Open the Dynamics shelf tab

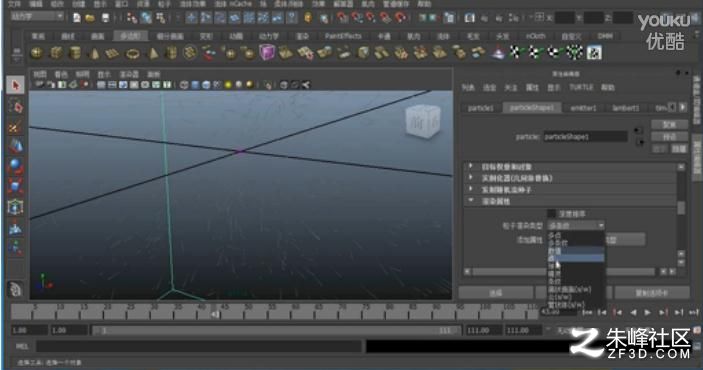pos(269,36)
